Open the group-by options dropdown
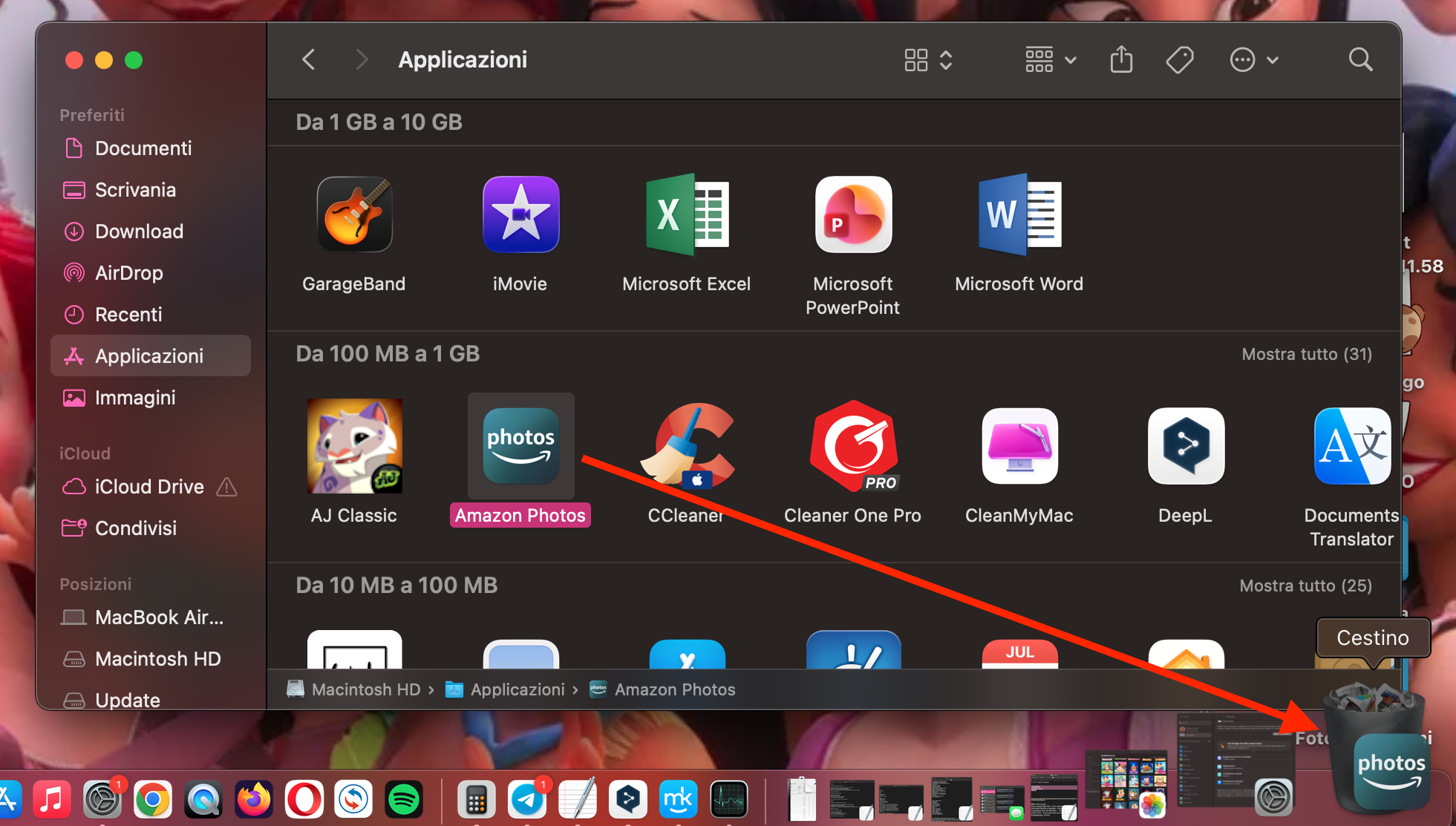Image resolution: width=1456 pixels, height=826 pixels. point(1050,59)
